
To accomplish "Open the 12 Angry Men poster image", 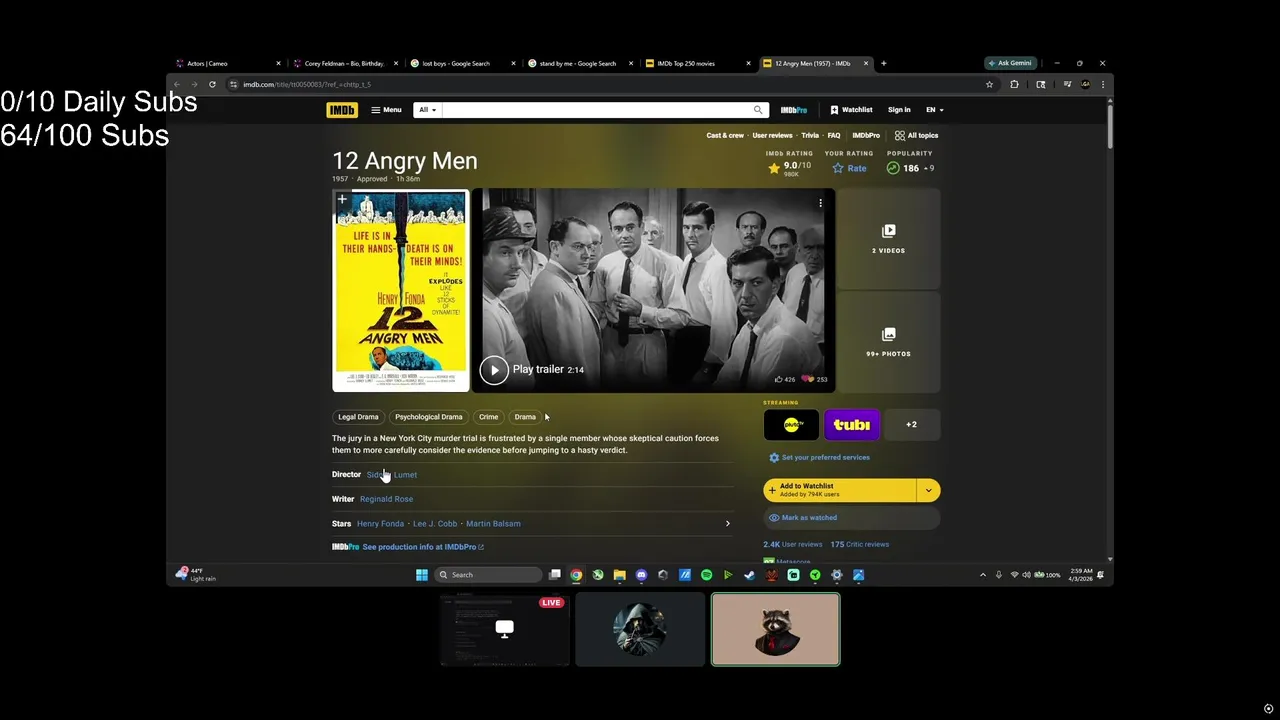I will click(401, 291).
